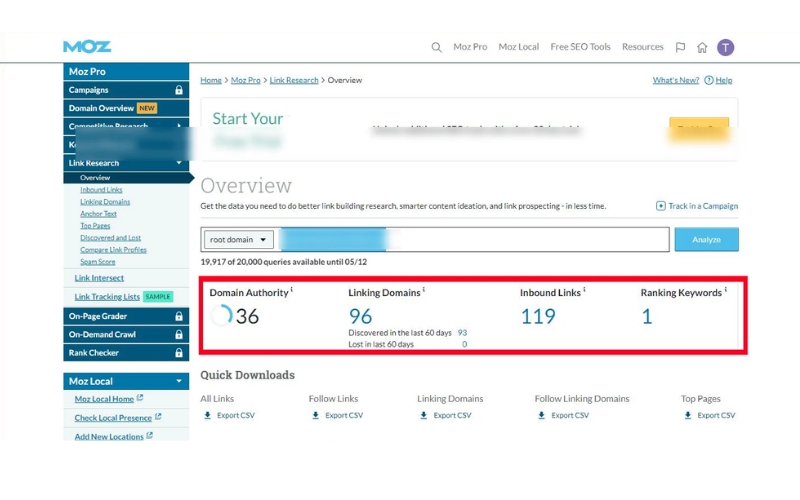Image resolution: width=800 pixels, height=500 pixels.
Task: Select Domain Overview in sidebar
Action: 126,108
